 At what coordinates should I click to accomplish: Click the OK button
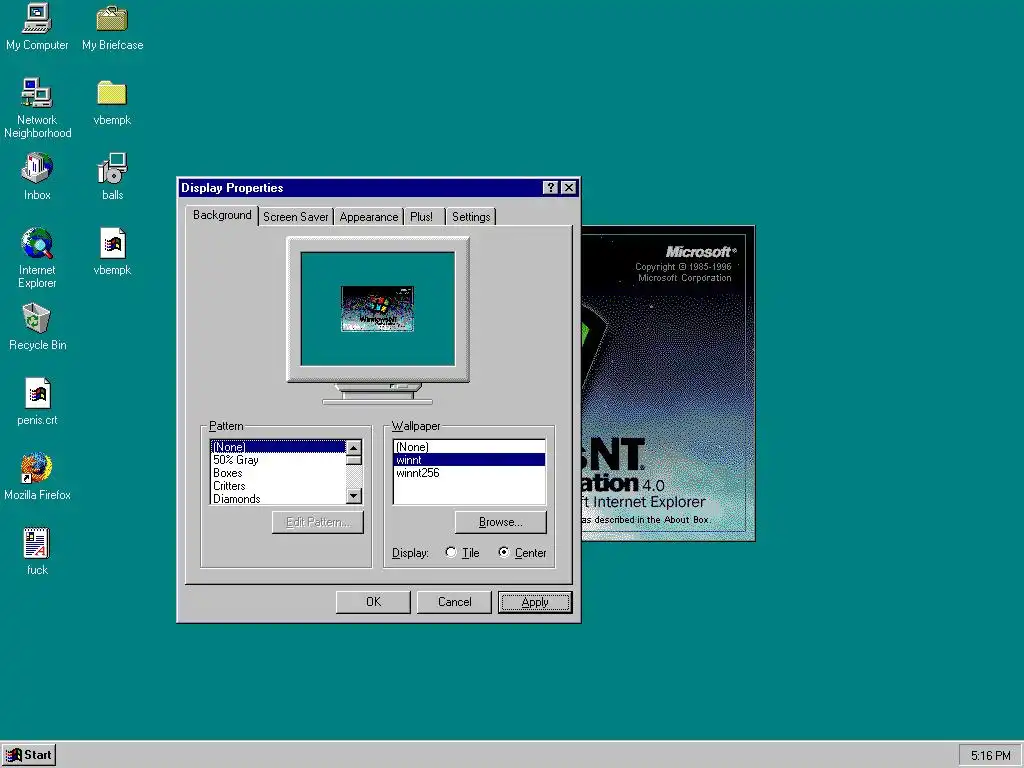click(373, 602)
